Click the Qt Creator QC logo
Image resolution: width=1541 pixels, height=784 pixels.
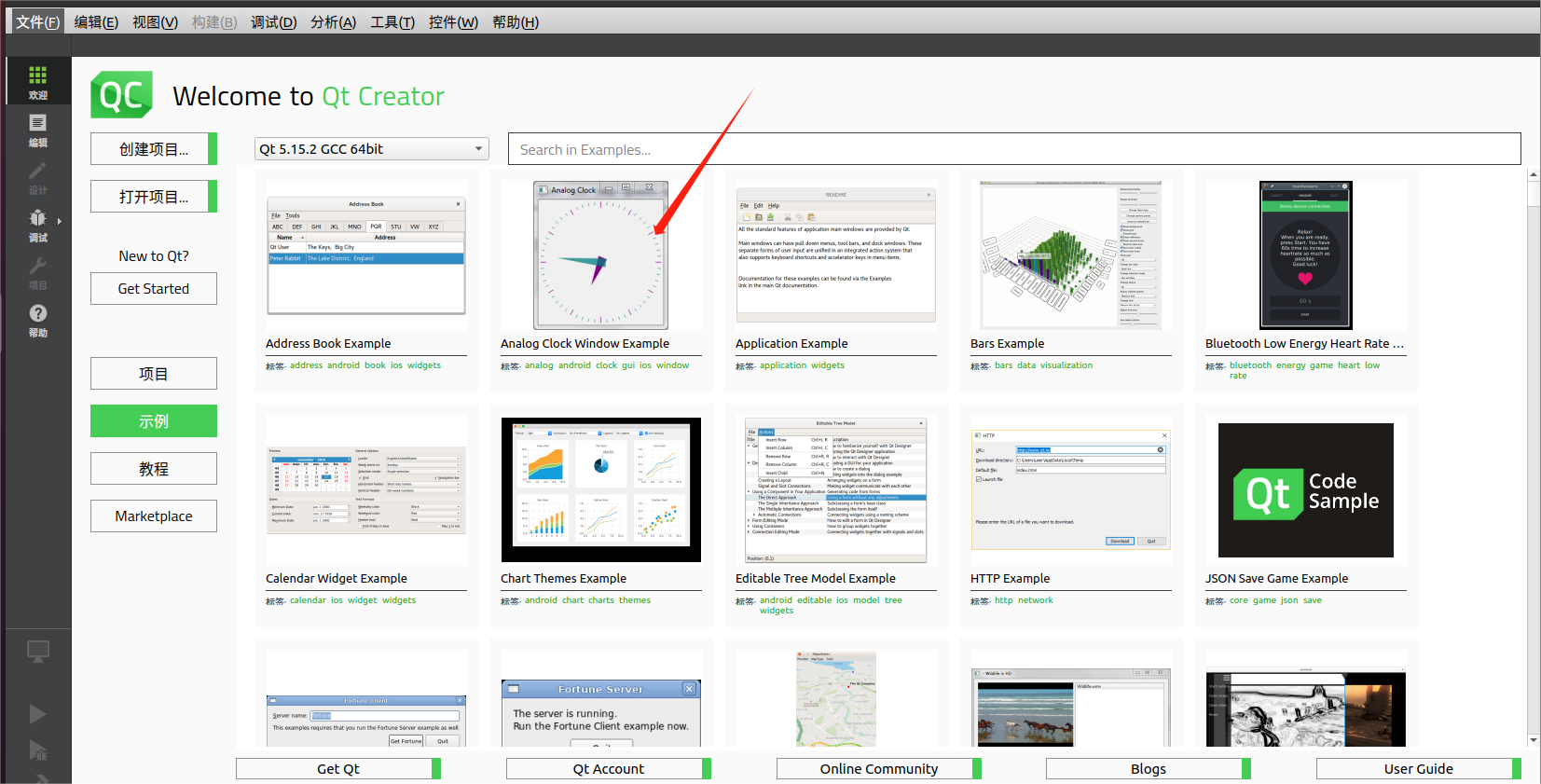pyautogui.click(x=121, y=95)
